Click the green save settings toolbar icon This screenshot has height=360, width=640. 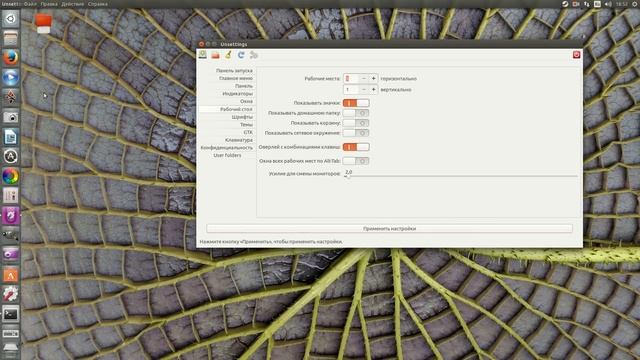click(202, 55)
